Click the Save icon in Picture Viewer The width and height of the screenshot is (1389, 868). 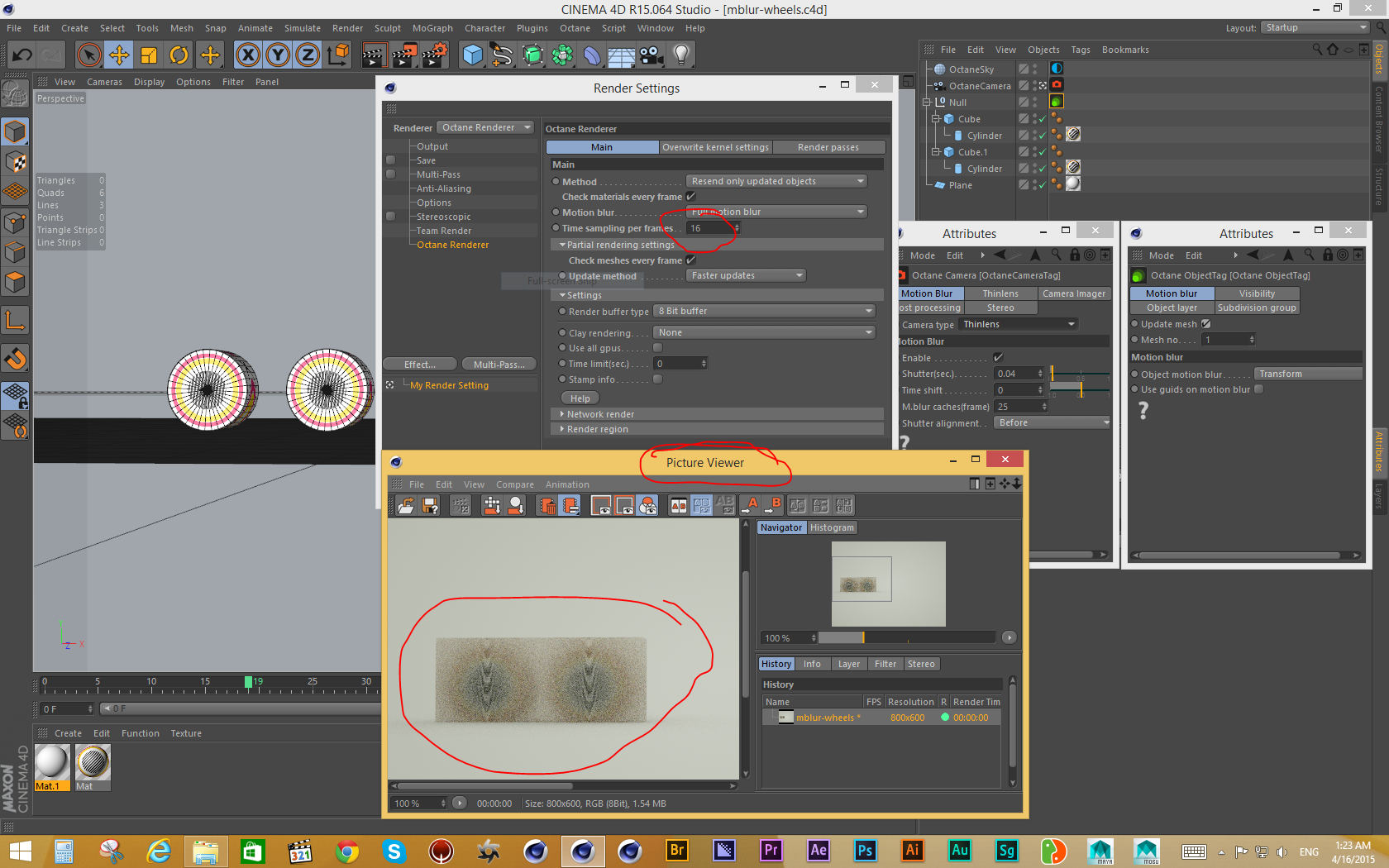[x=431, y=506]
